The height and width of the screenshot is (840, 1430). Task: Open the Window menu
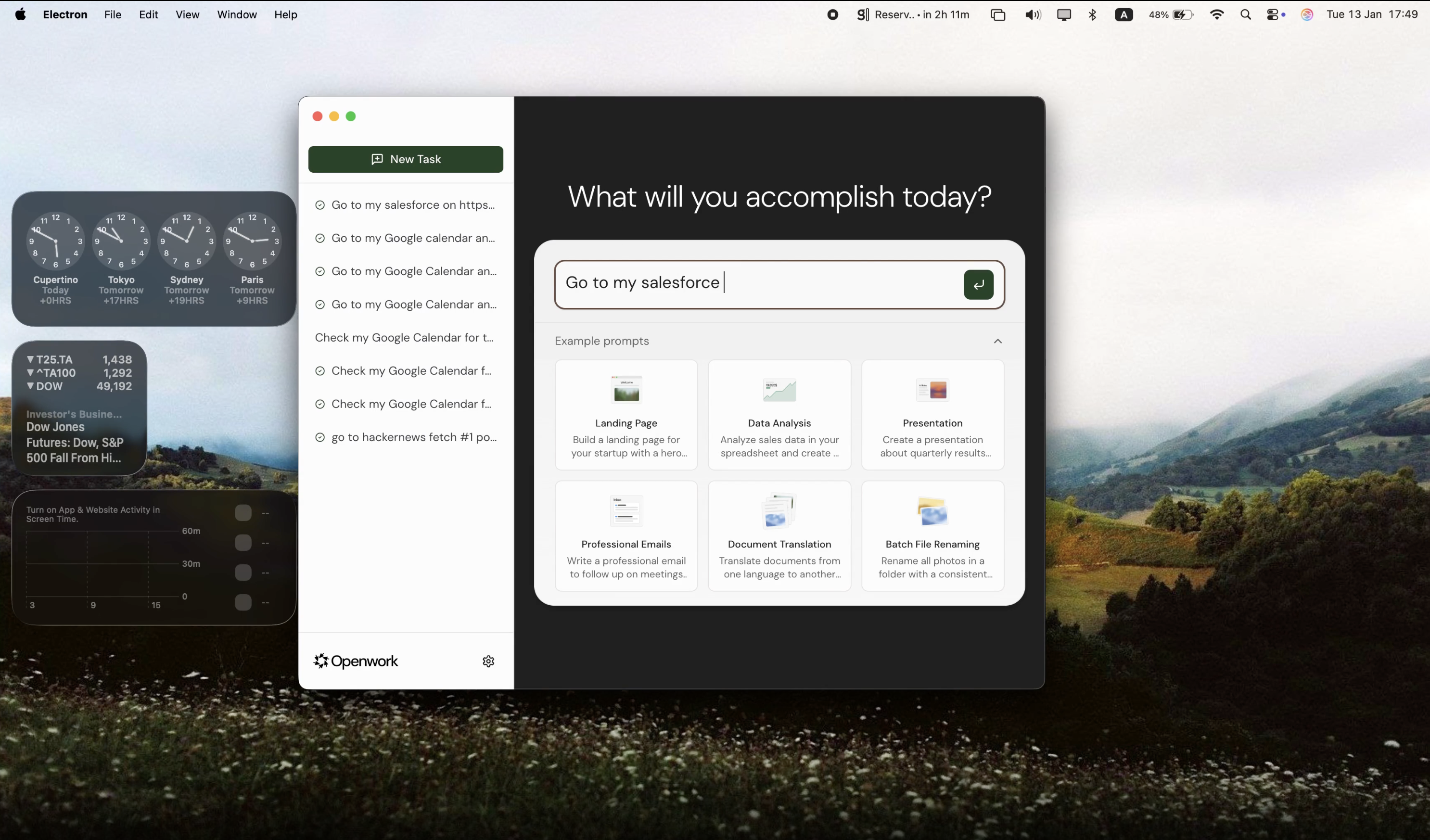(237, 14)
